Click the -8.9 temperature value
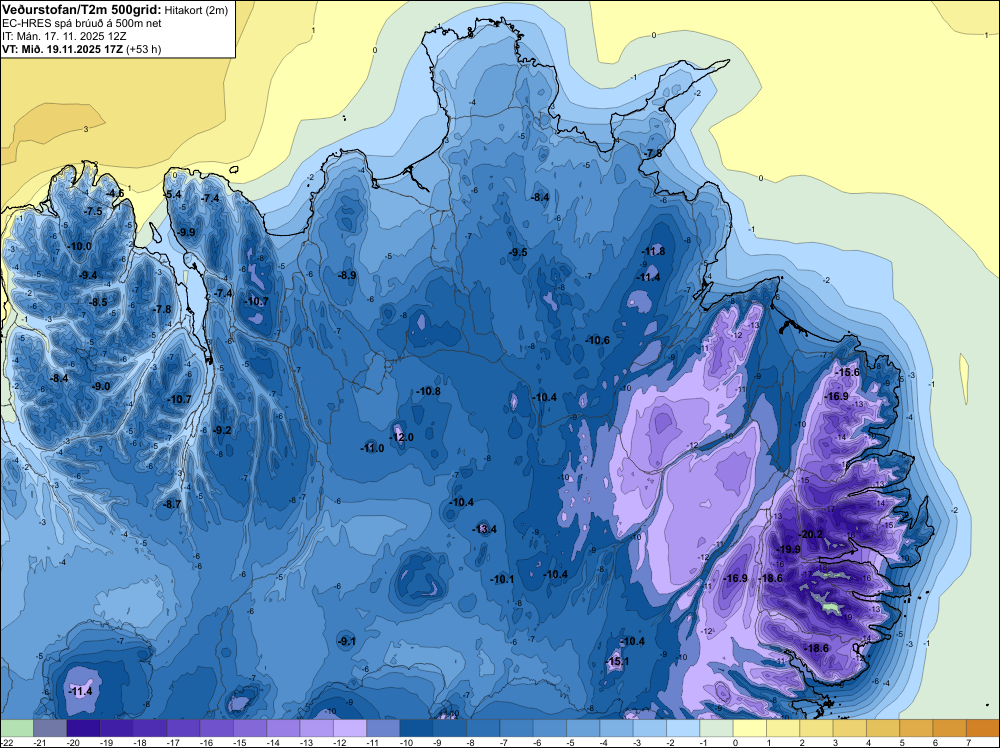 [346, 275]
